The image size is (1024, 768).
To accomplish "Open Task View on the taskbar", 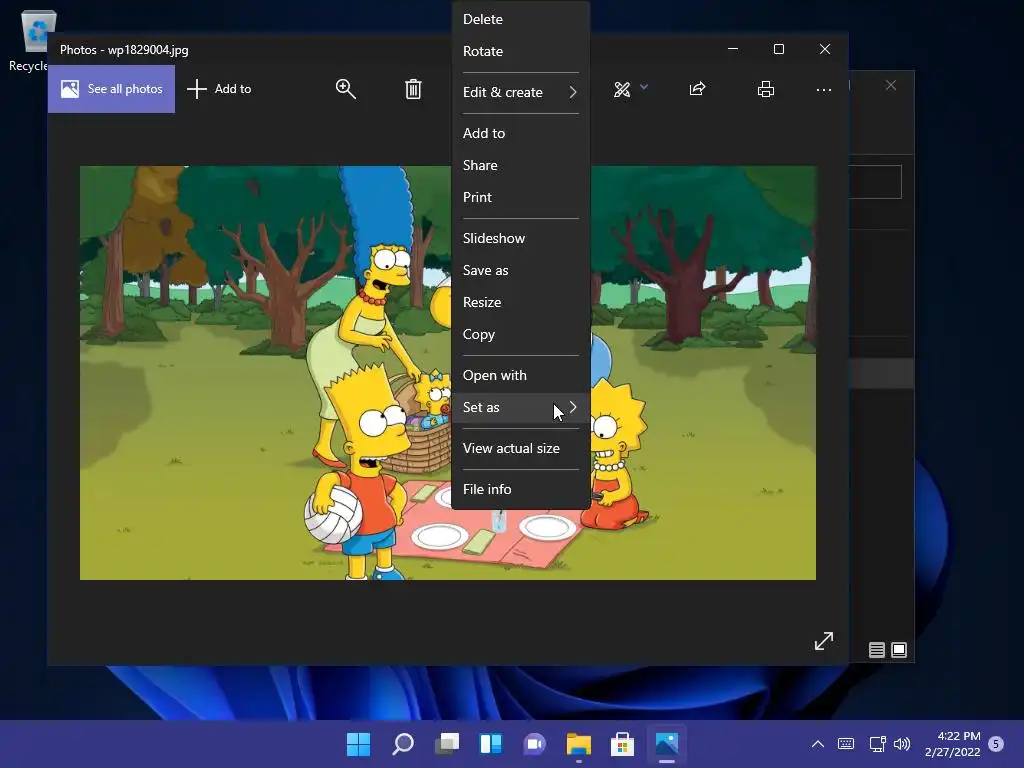I will (447, 744).
